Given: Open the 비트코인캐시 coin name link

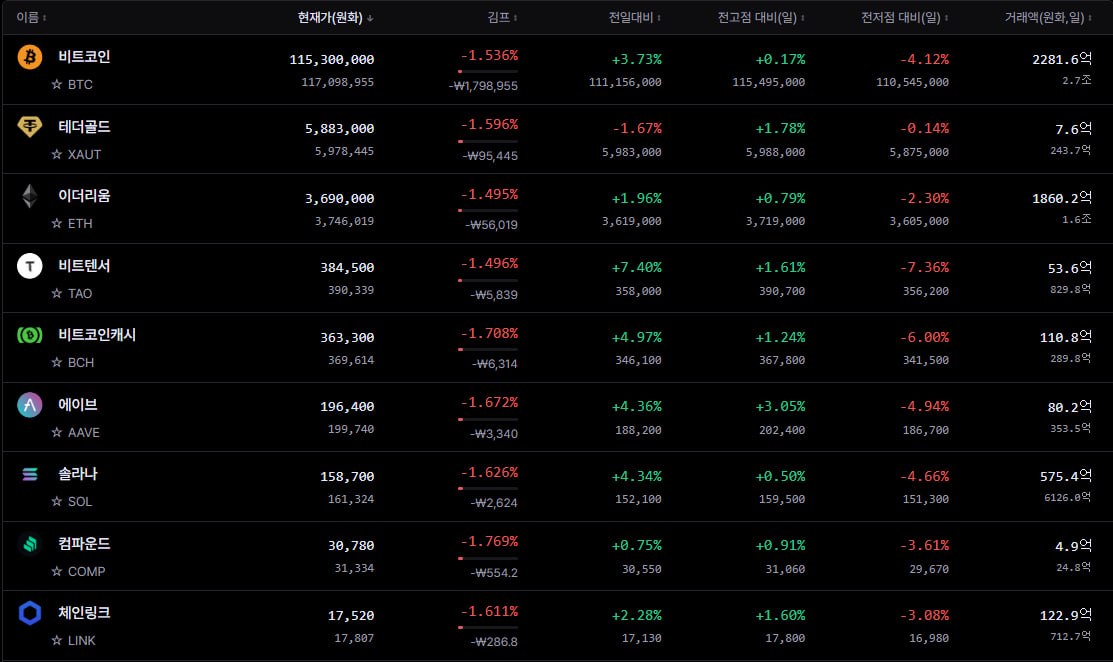Looking at the screenshot, I should [x=97, y=335].
